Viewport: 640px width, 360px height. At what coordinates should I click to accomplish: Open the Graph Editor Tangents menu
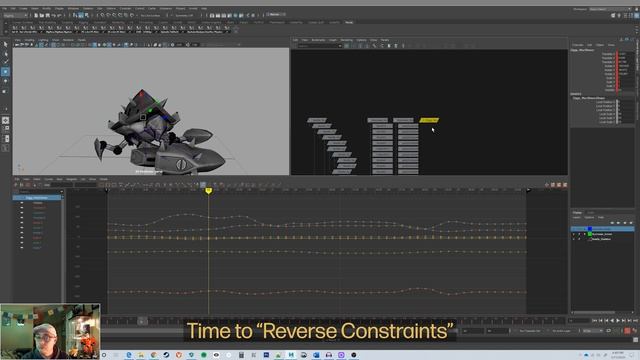click(x=71, y=179)
